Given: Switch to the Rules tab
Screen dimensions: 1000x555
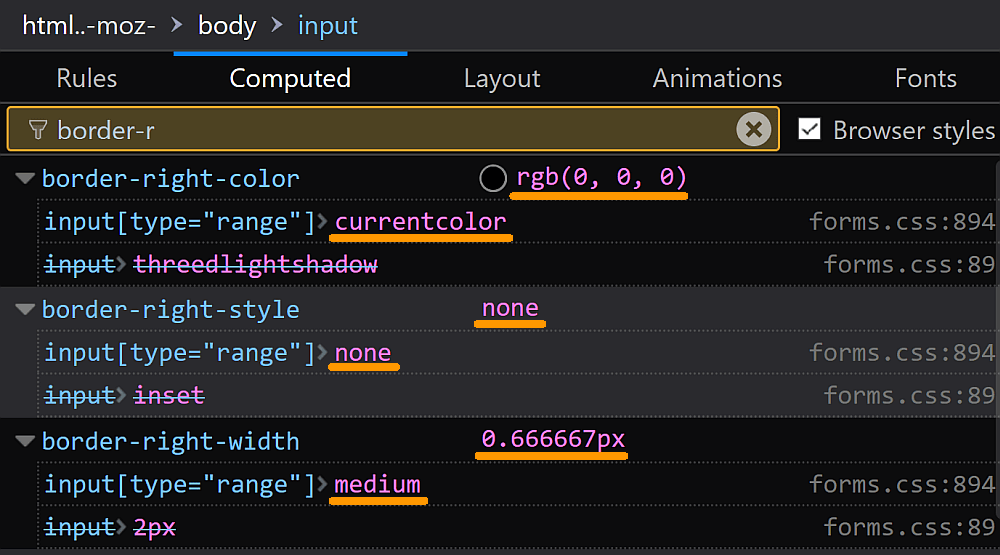Looking at the screenshot, I should [87, 78].
